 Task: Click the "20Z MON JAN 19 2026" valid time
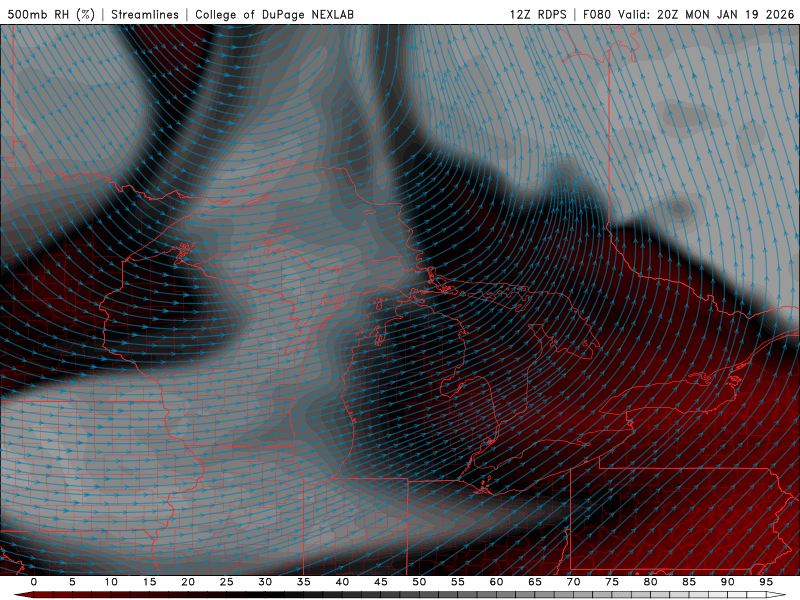point(726,14)
